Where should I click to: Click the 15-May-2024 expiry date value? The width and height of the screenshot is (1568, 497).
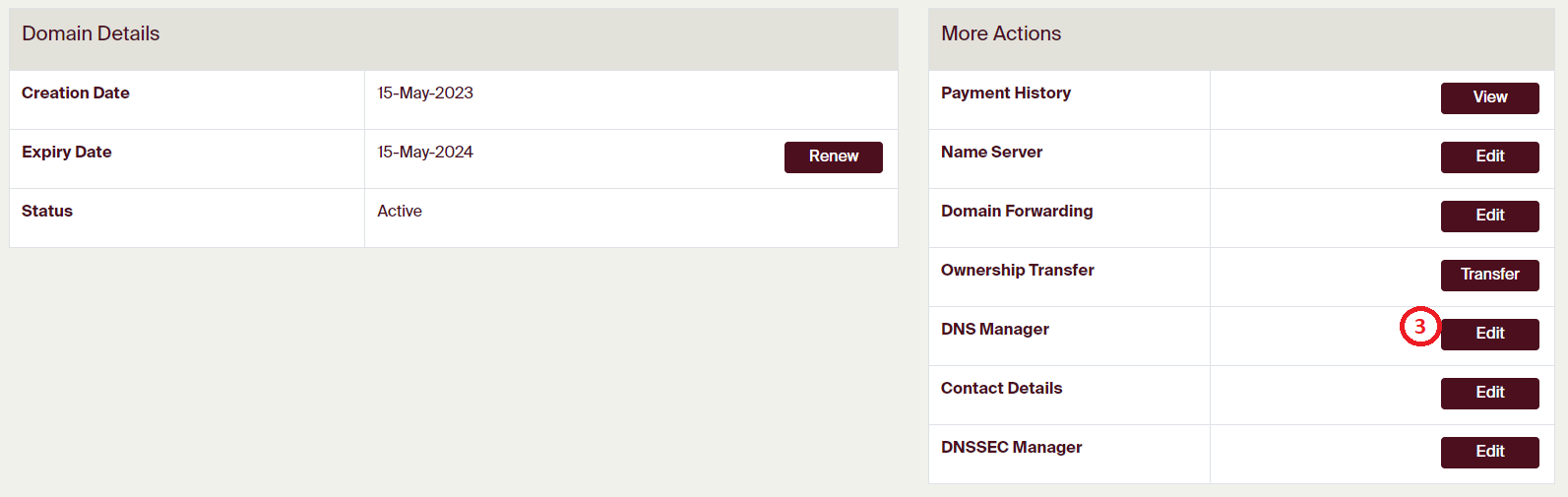[425, 152]
